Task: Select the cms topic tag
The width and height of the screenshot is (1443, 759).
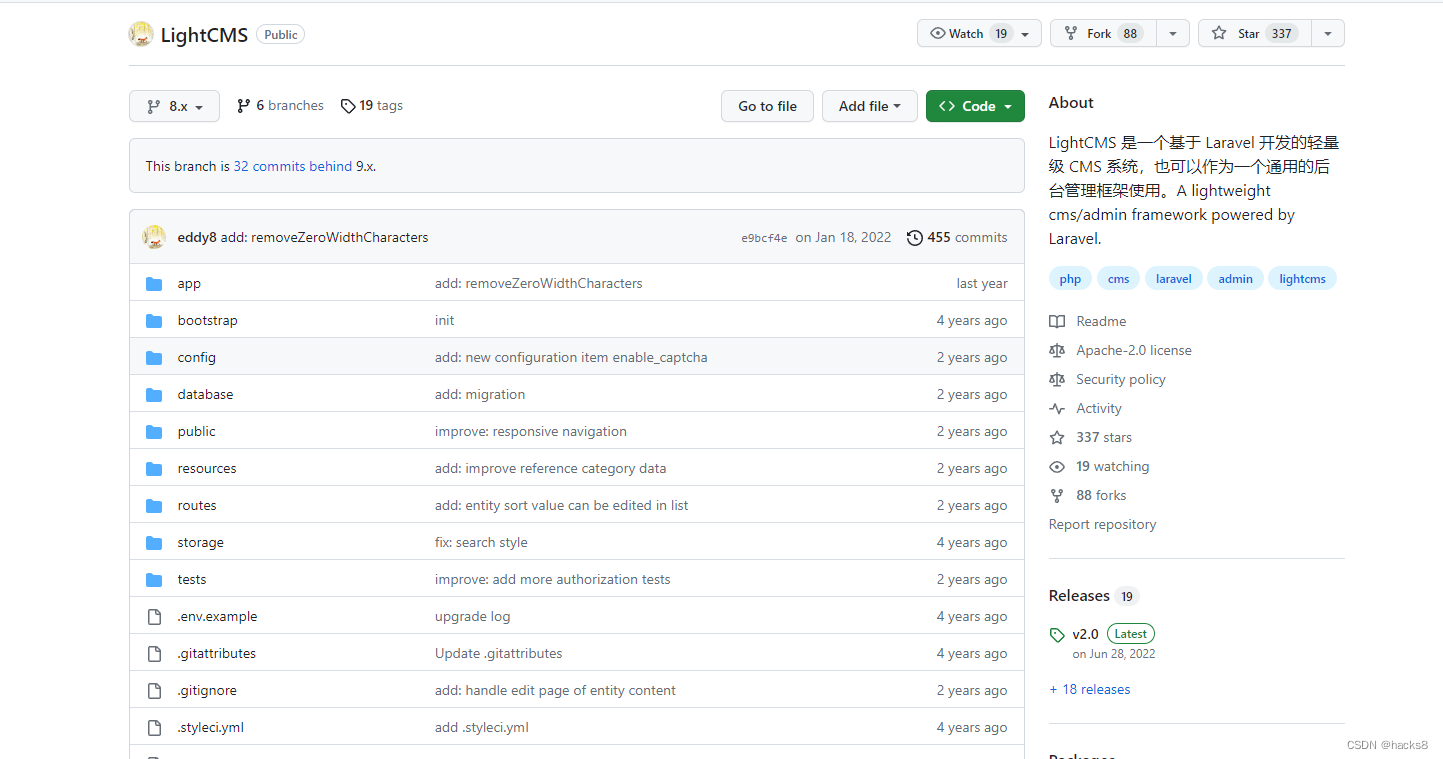Action: point(1119,279)
